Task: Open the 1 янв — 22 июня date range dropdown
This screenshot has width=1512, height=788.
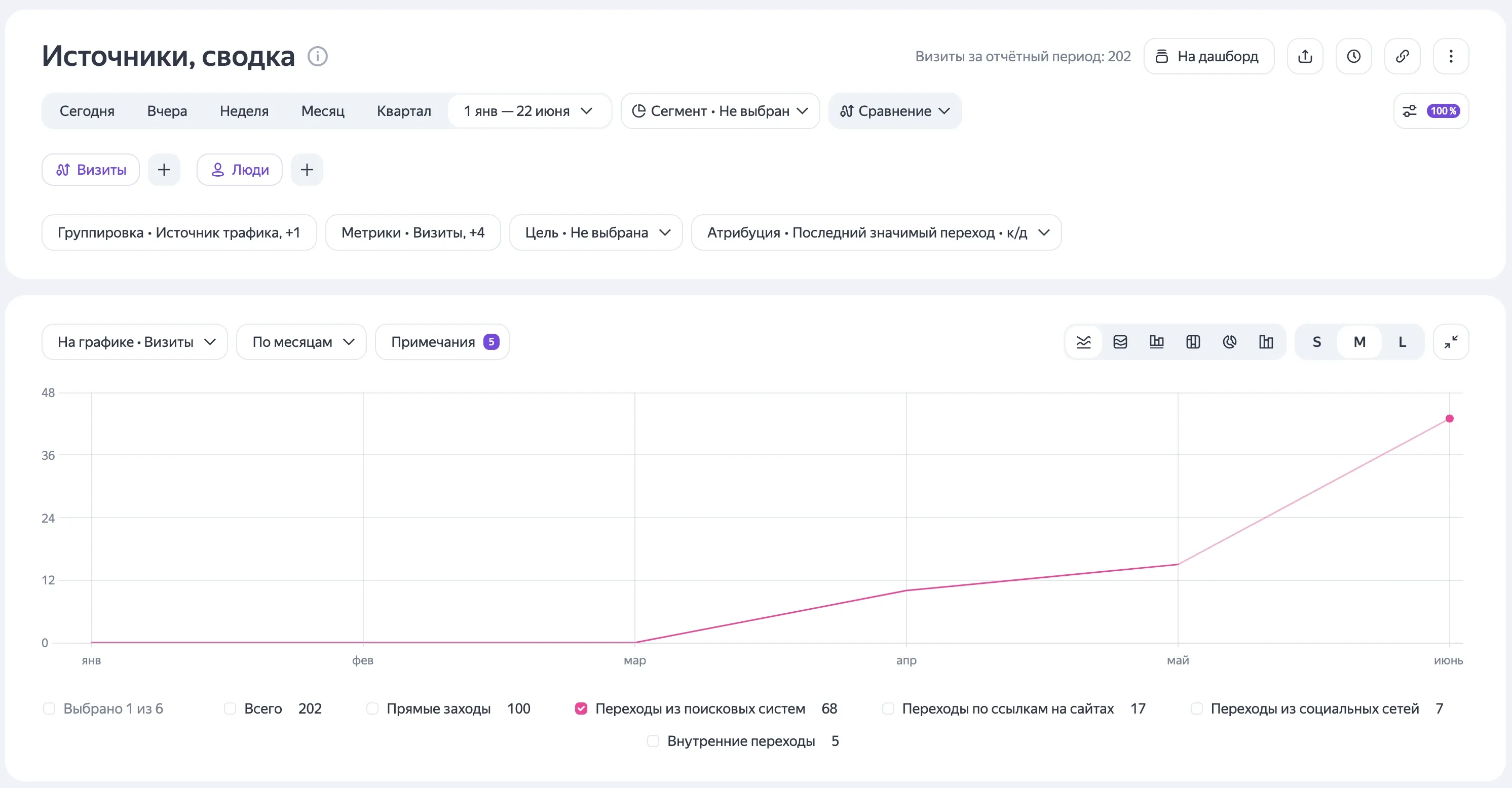Action: click(x=528, y=111)
